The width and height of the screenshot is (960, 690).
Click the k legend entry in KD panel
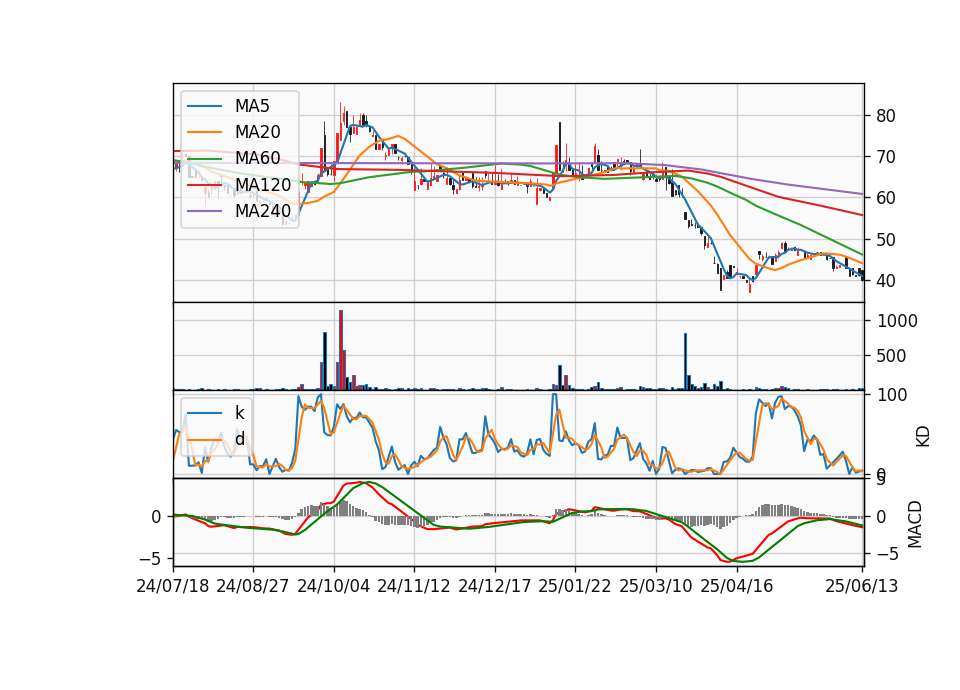coord(239,413)
